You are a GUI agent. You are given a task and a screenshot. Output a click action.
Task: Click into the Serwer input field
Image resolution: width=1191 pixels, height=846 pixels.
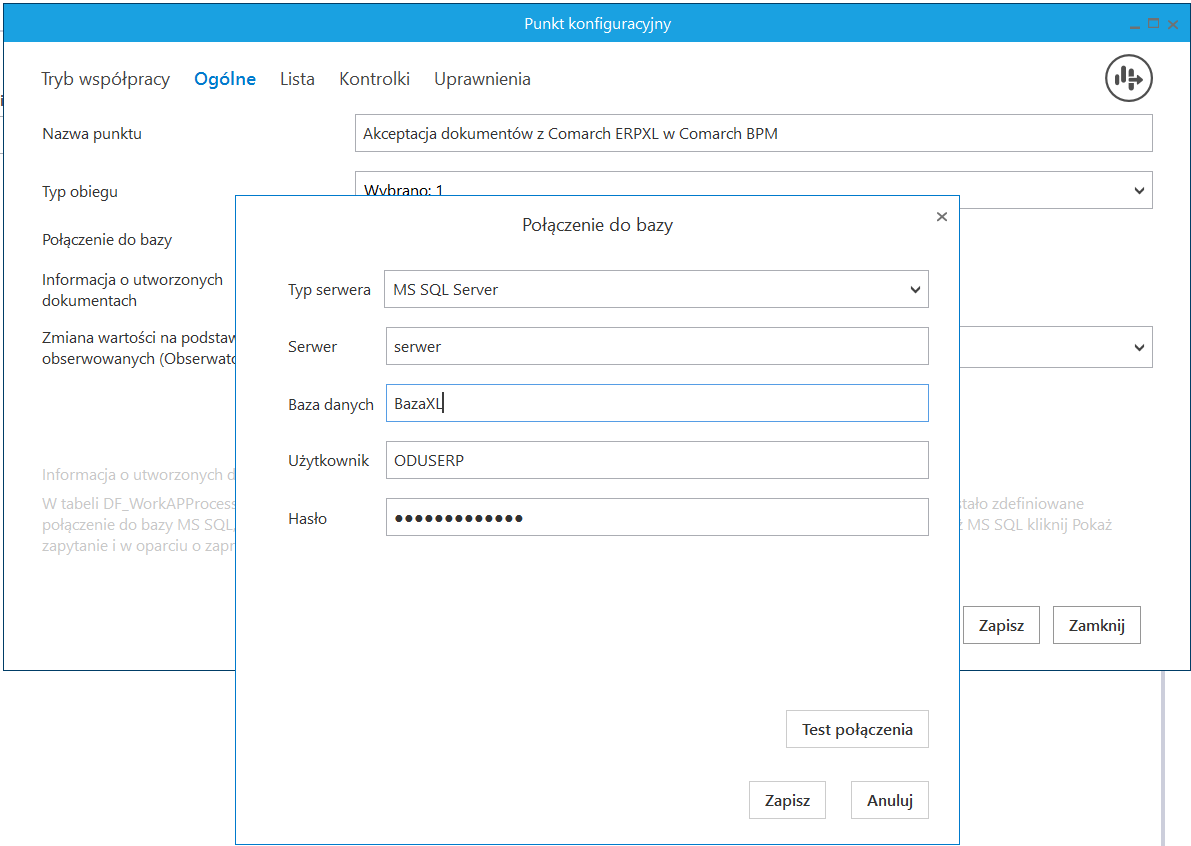656,346
